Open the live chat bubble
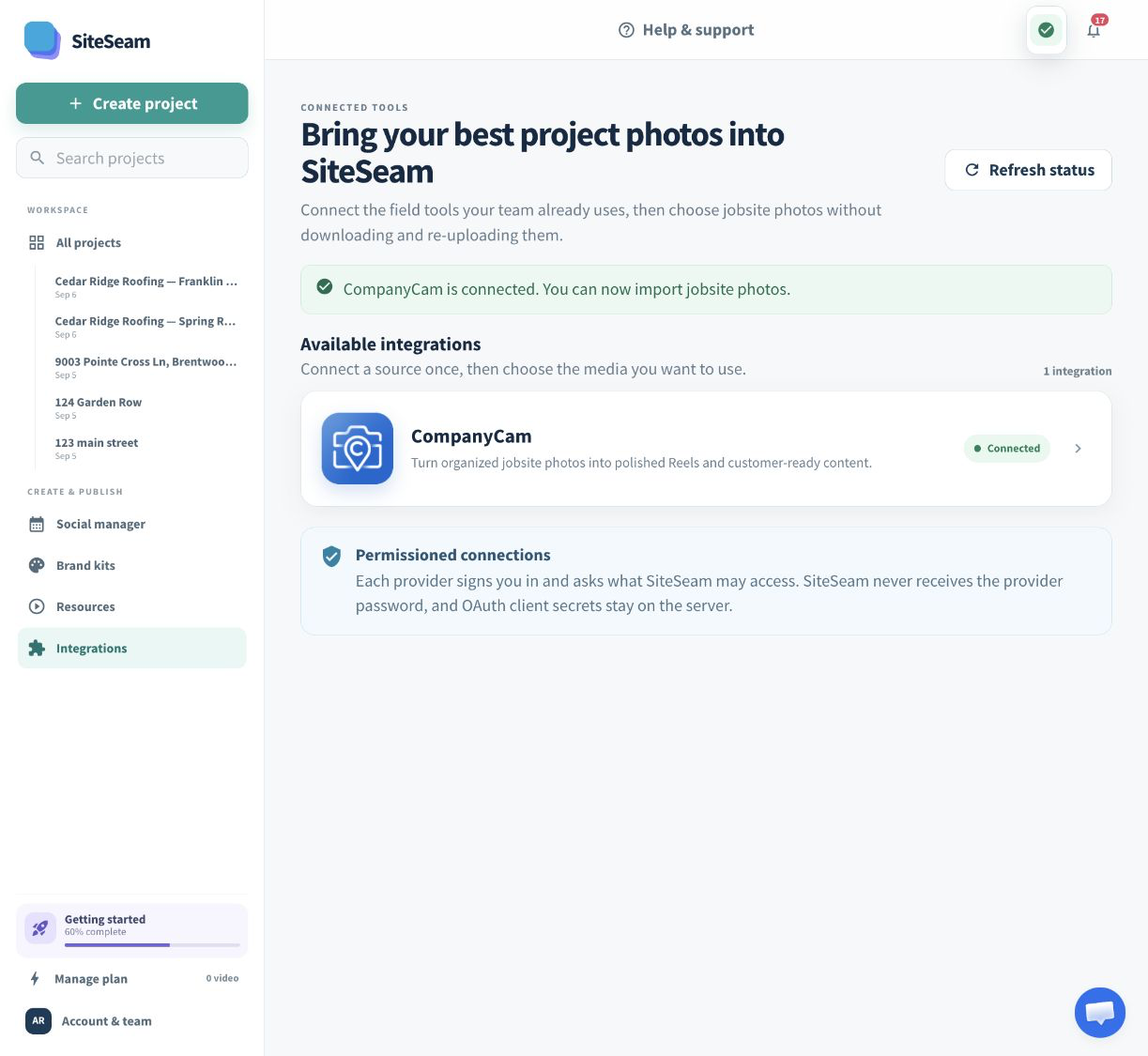 coord(1100,1013)
